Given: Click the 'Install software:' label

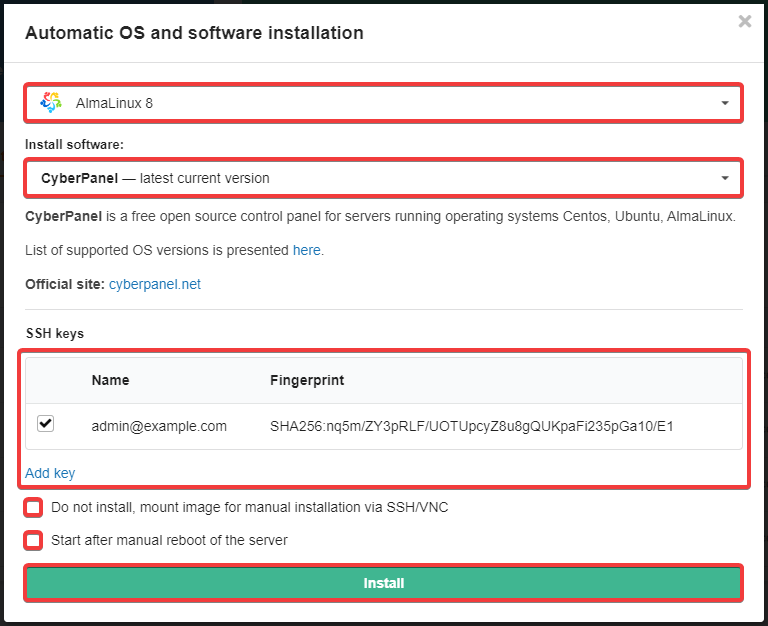Looking at the screenshot, I should click(x=74, y=144).
